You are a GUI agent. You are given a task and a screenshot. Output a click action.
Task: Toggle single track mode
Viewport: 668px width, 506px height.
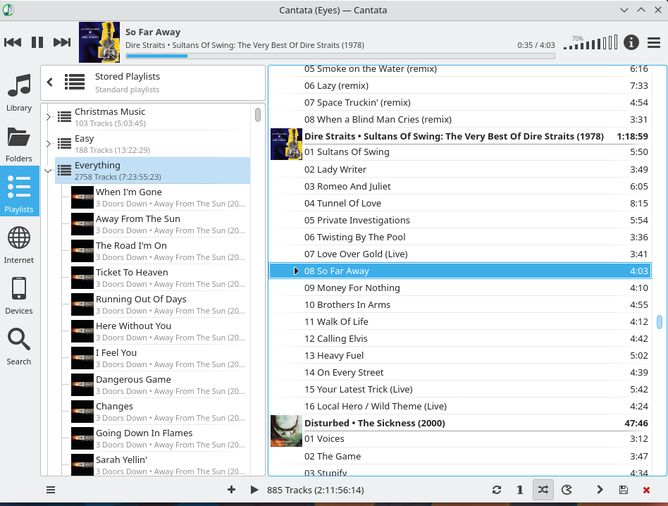tap(520, 490)
